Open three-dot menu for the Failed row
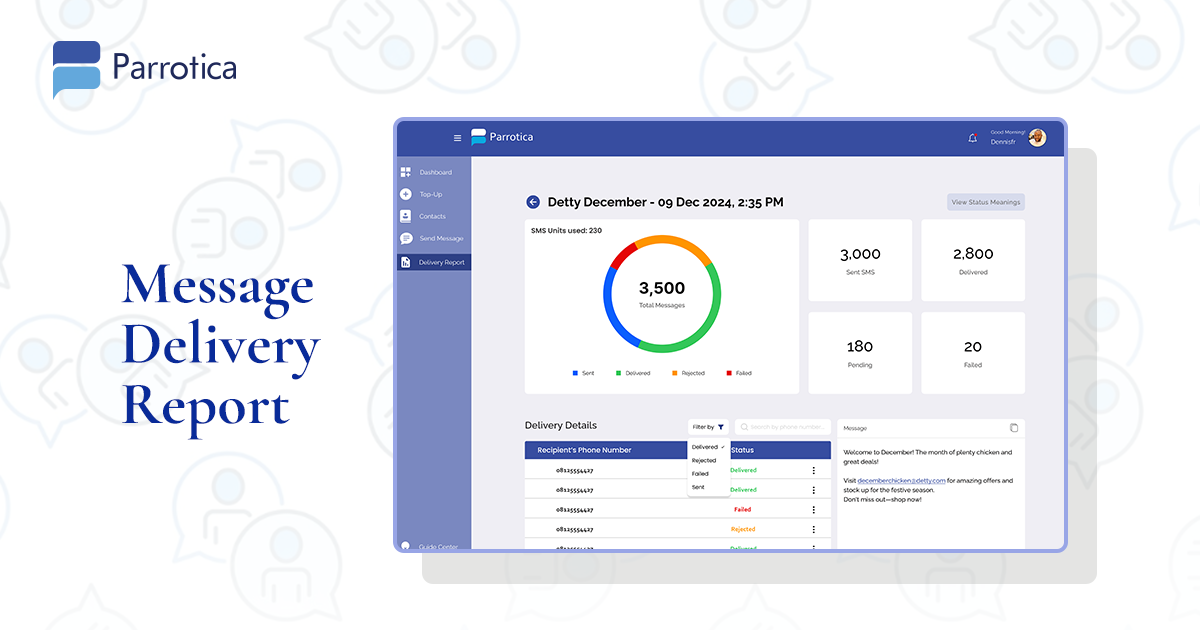 point(813,510)
